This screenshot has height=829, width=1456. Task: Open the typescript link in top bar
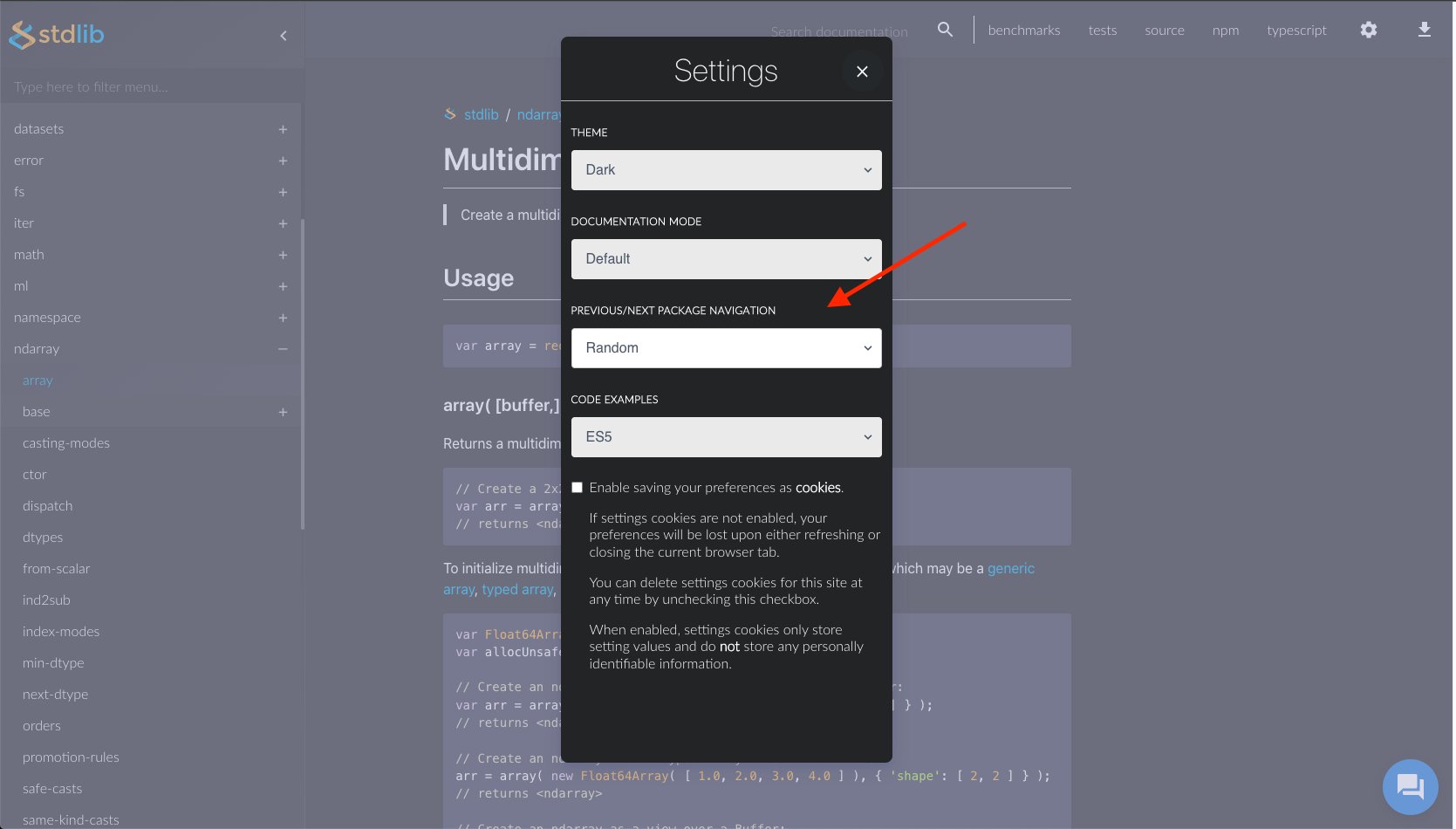coord(1296,30)
